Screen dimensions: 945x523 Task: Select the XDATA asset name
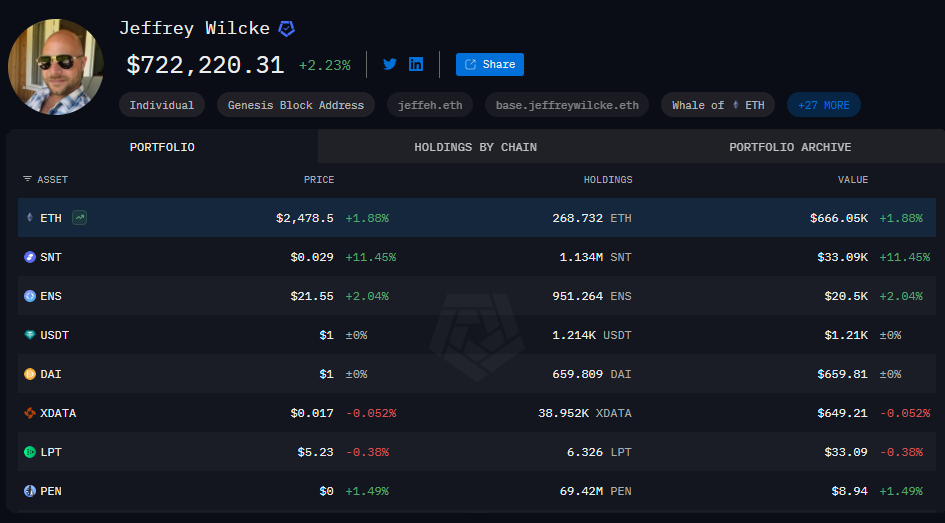click(58, 413)
